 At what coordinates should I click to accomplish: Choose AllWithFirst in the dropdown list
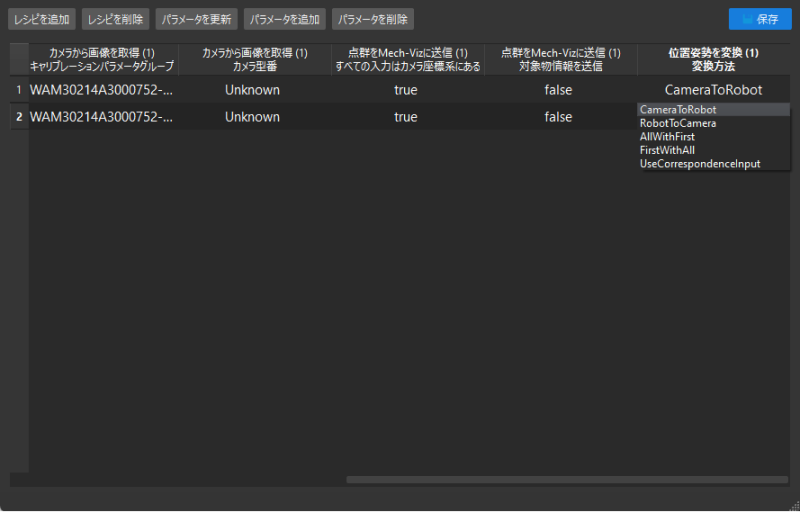coord(713,137)
